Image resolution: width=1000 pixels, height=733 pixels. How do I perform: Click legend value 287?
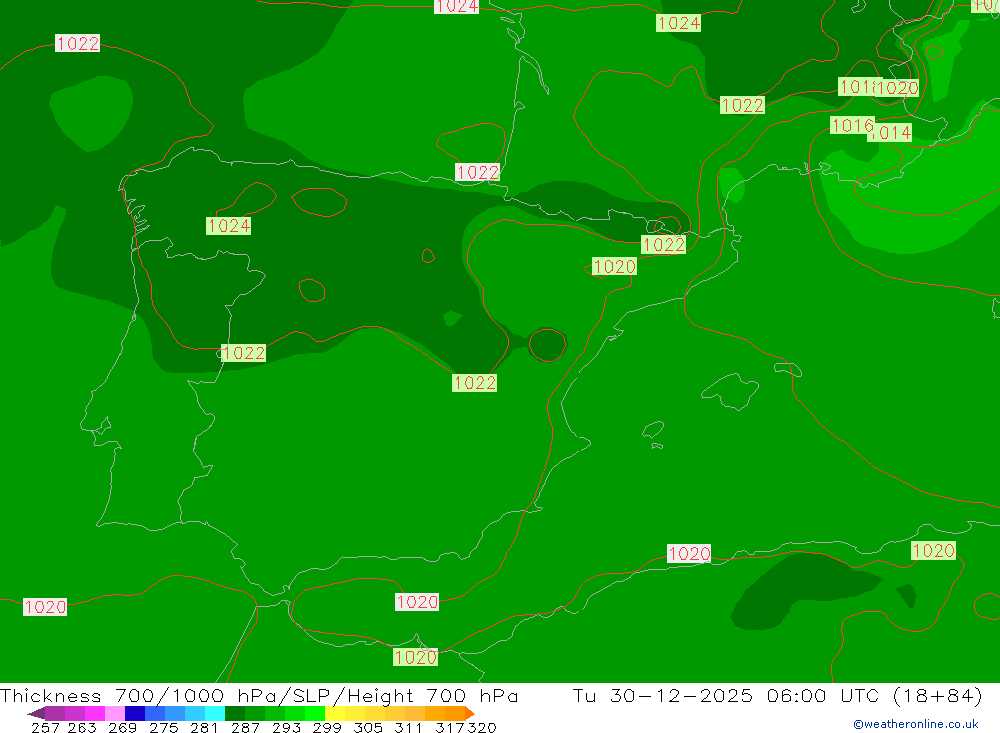pyautogui.click(x=245, y=727)
